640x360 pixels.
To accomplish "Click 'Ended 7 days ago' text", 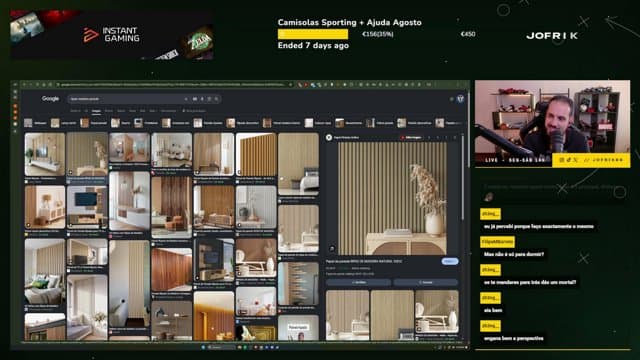I will 313,46.
